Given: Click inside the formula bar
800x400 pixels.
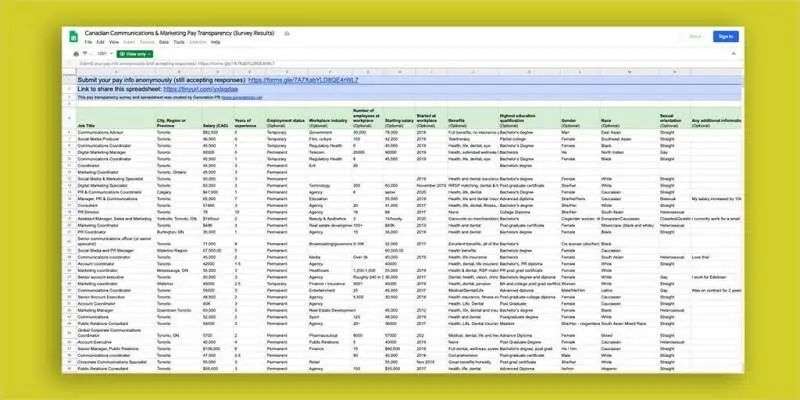Looking at the screenshot, I should [408, 63].
